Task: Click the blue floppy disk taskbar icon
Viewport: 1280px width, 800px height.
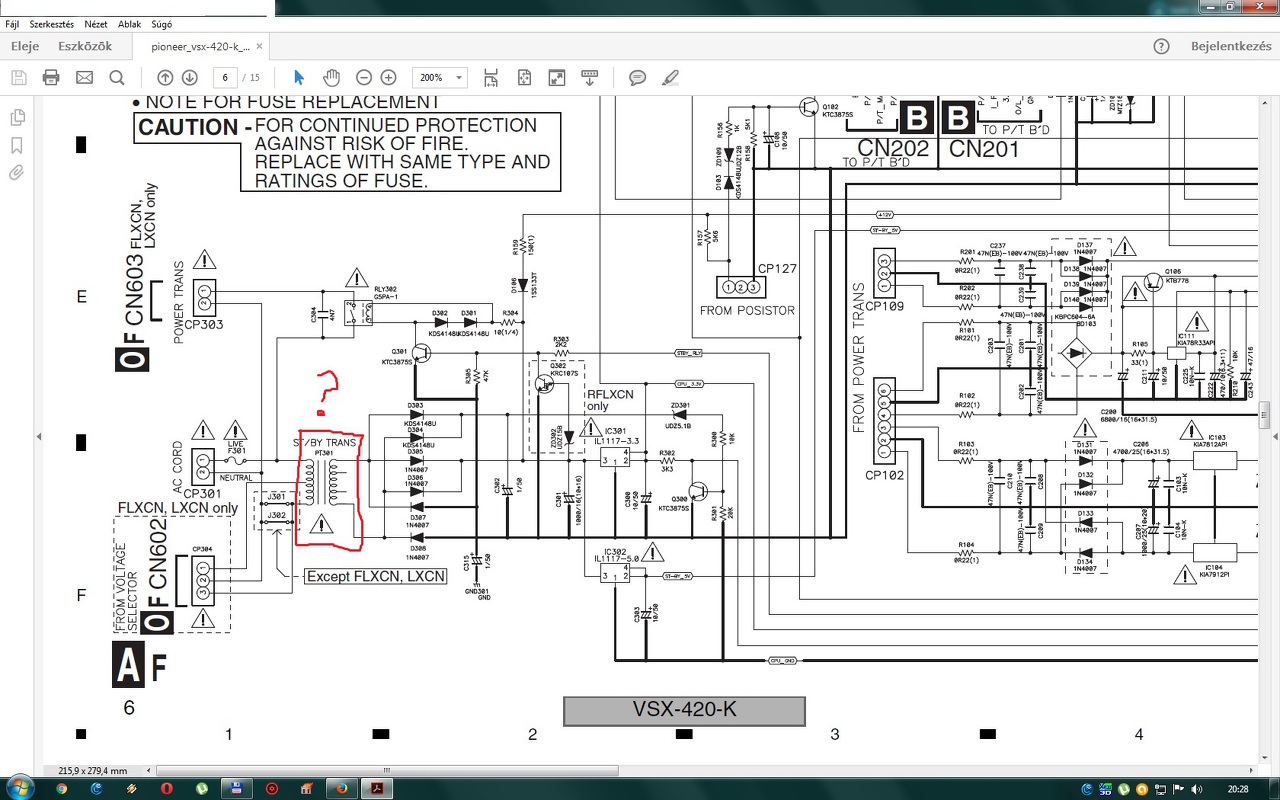Action: [237, 788]
